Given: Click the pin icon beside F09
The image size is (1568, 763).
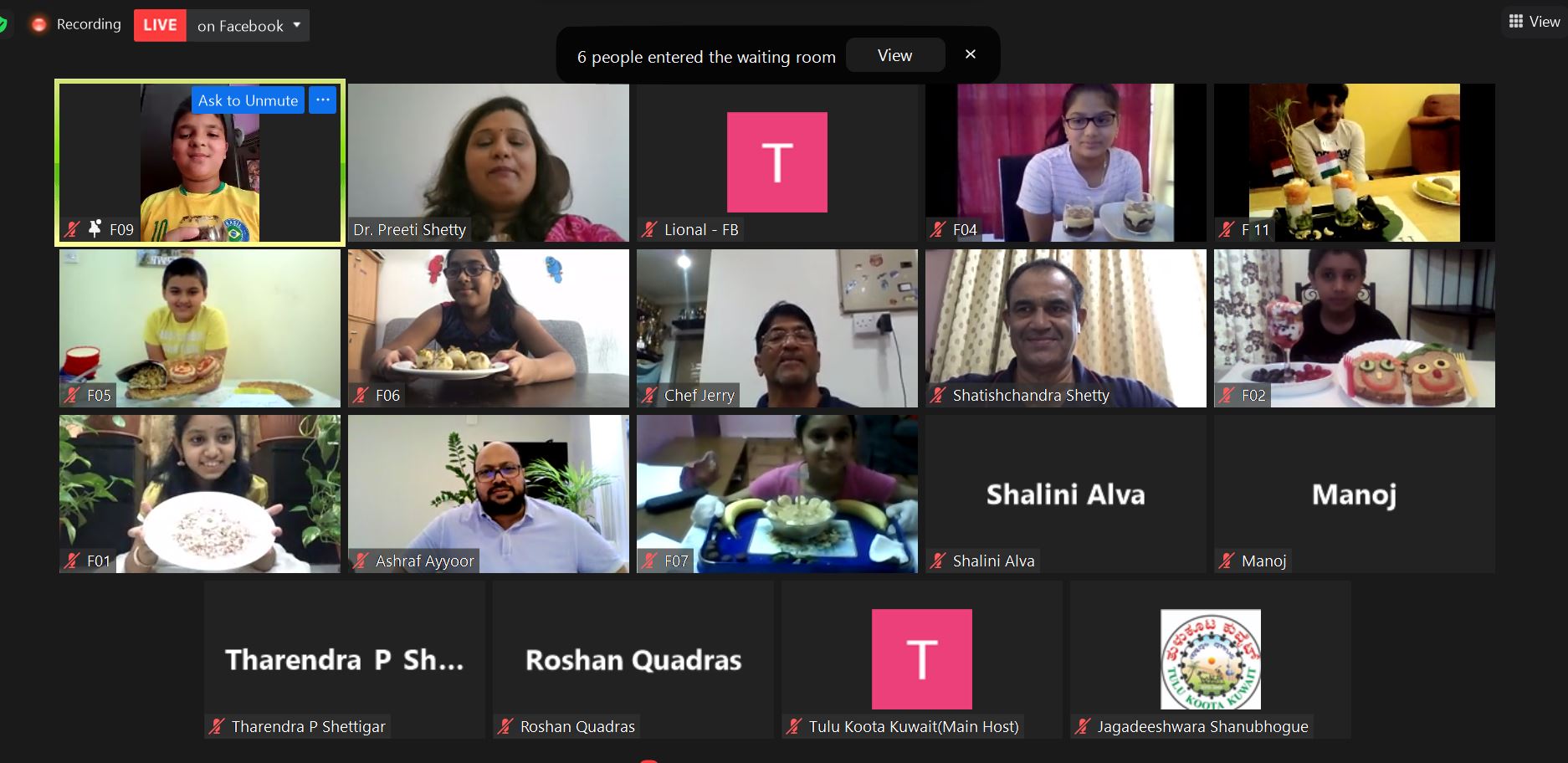Looking at the screenshot, I should point(95,228).
